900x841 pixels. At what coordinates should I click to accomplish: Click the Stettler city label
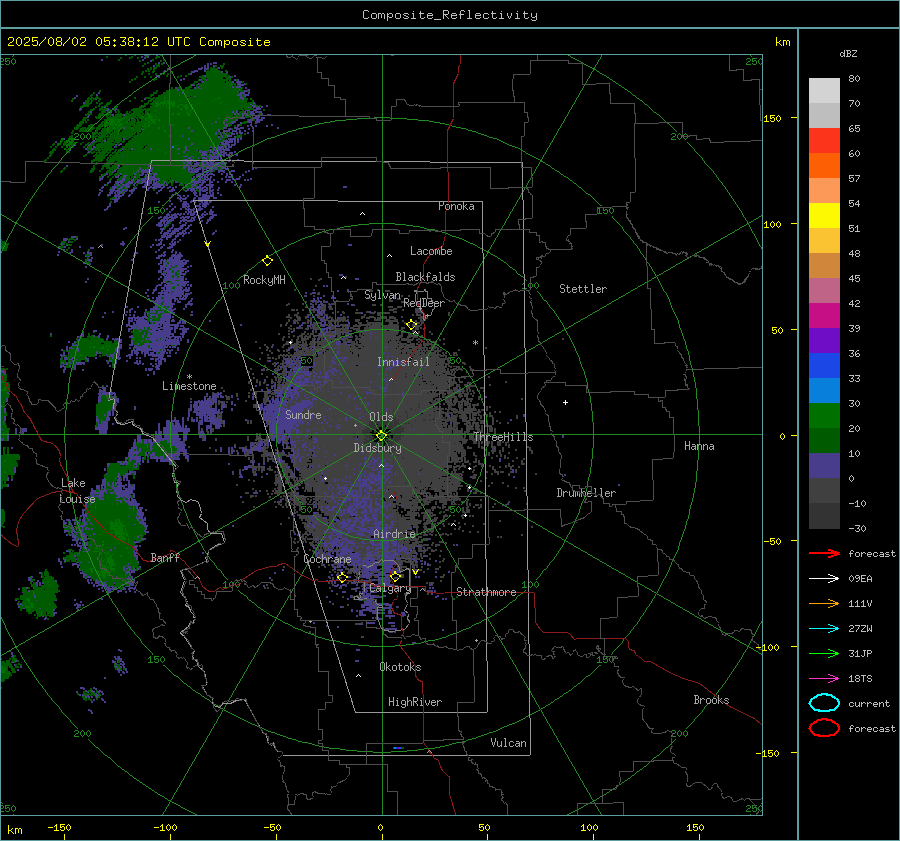coord(583,289)
